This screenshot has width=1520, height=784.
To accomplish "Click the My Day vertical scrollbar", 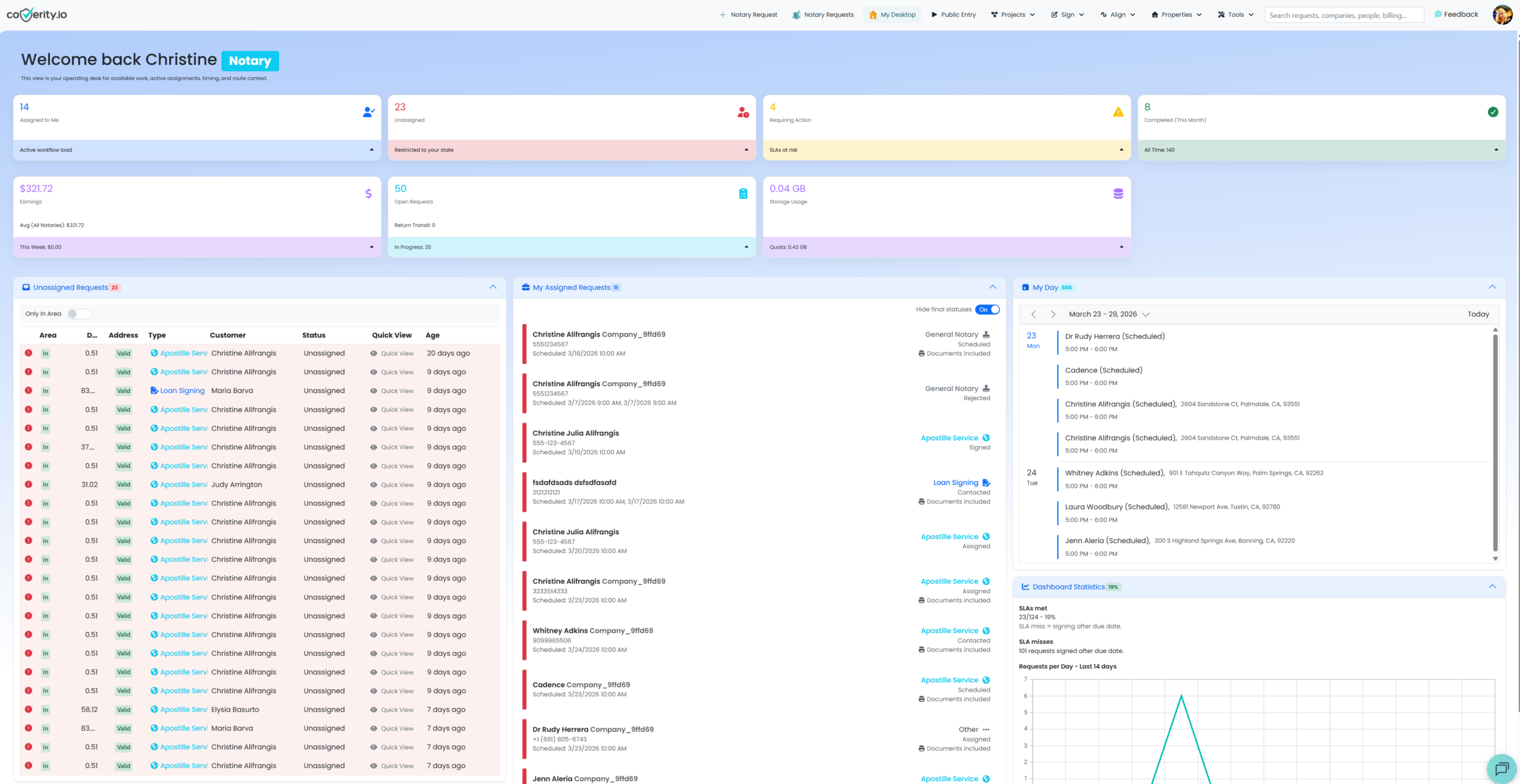I will [1495, 442].
